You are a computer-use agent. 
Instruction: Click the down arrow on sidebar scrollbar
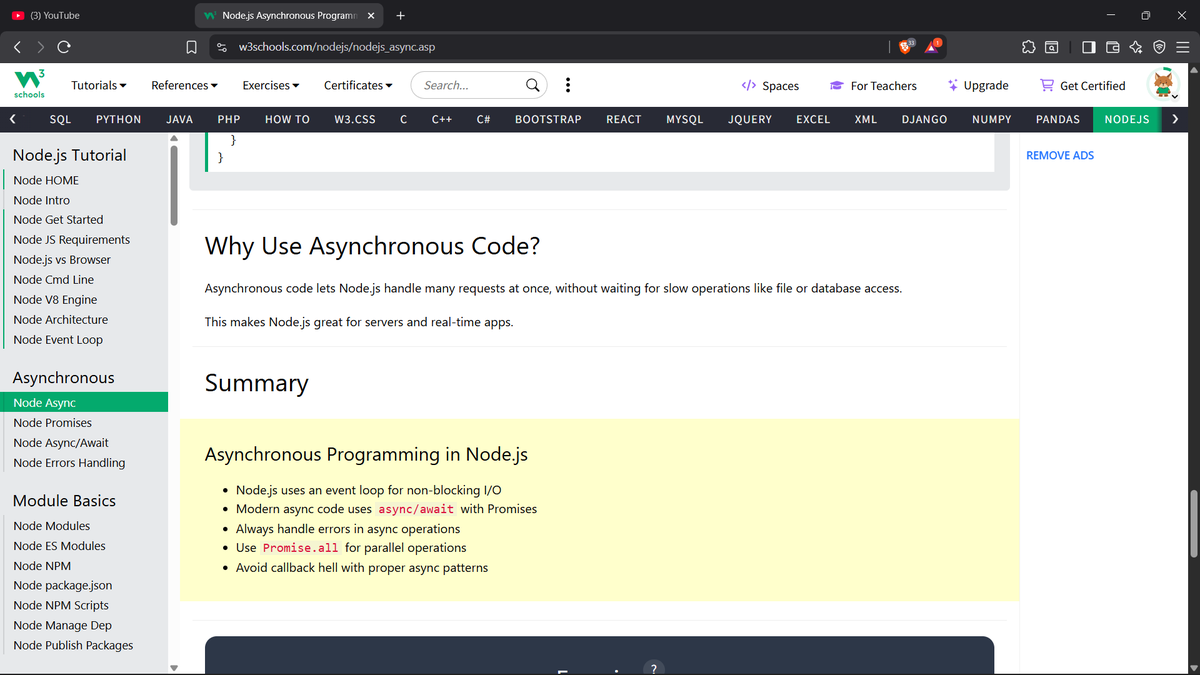[x=174, y=668]
